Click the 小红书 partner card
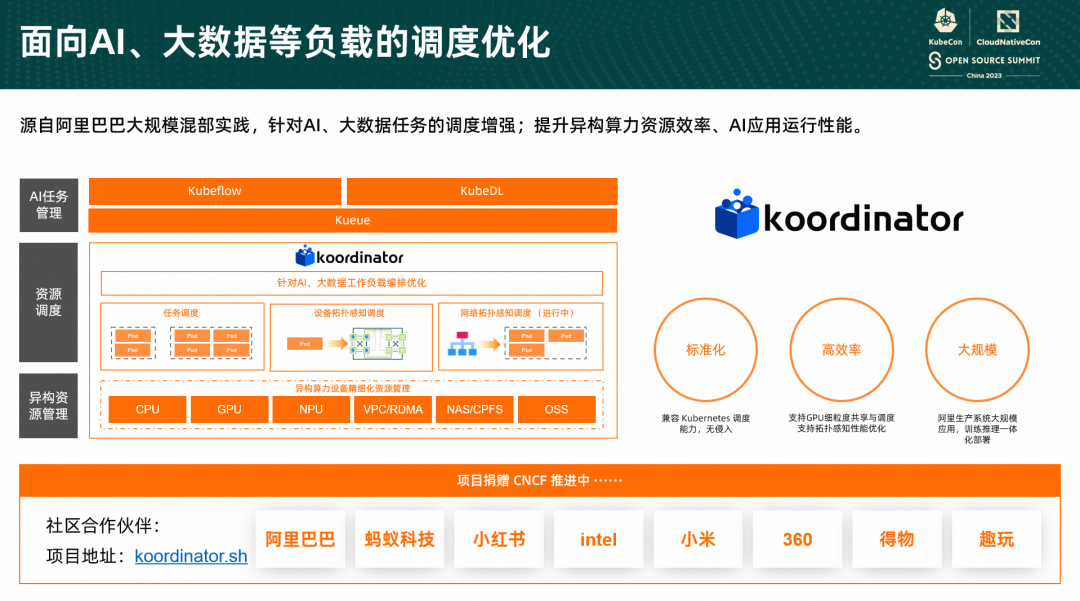 click(x=499, y=539)
